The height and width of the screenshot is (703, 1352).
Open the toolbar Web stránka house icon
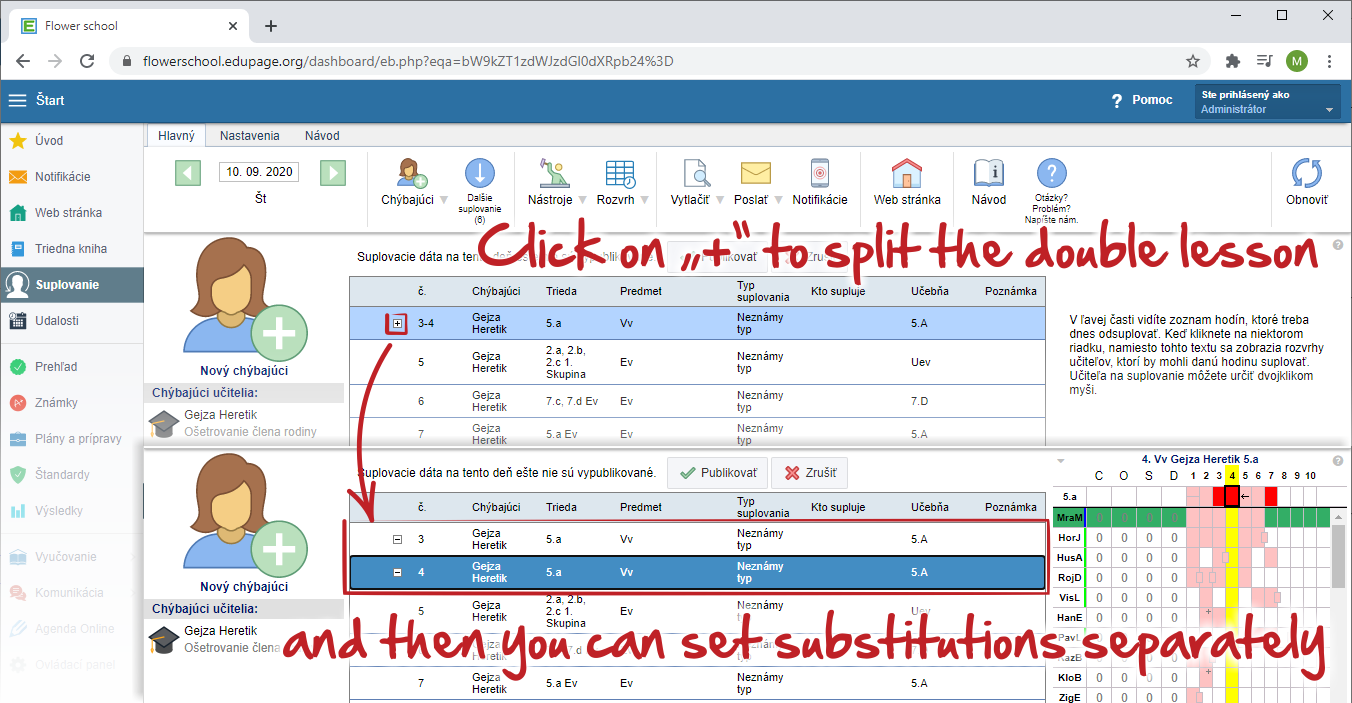[x=907, y=173]
